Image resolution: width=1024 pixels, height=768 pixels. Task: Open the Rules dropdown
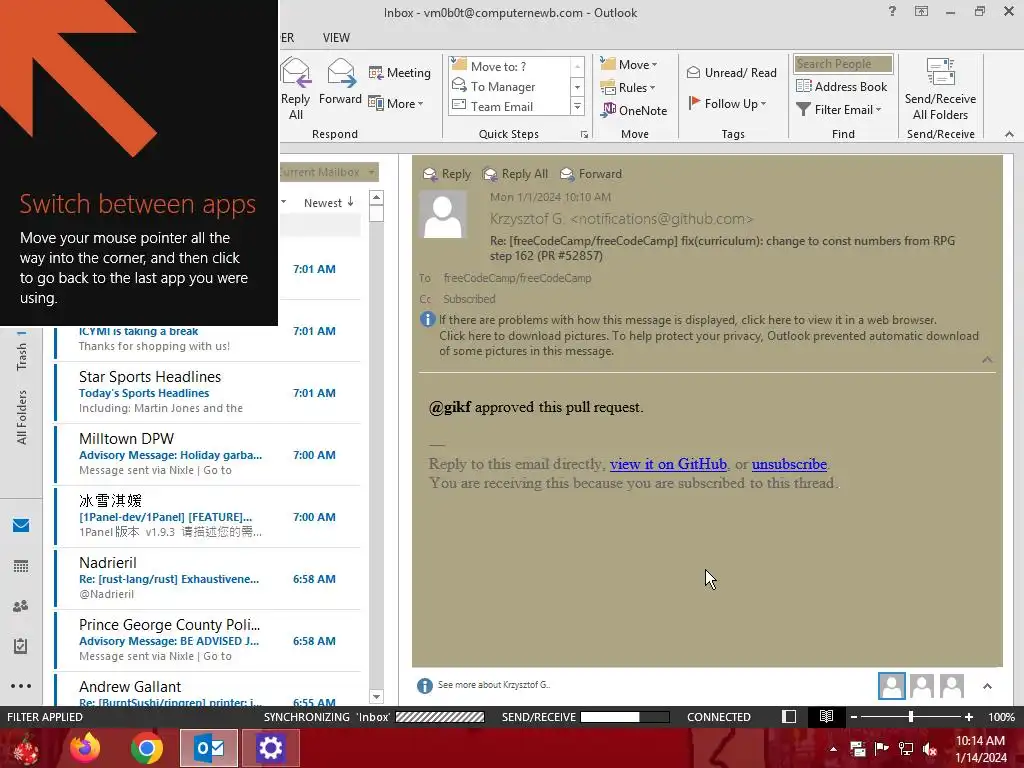628,88
